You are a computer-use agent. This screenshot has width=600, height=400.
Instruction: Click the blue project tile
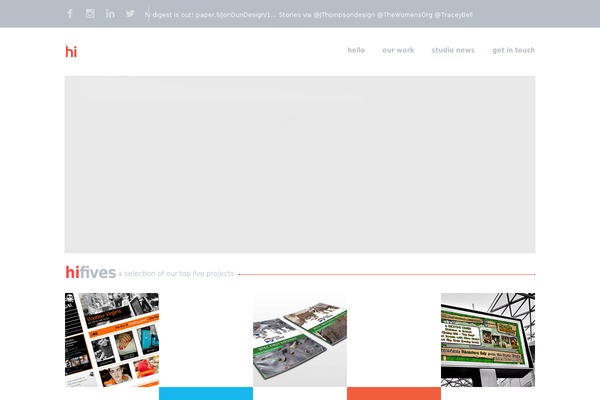(x=206, y=393)
